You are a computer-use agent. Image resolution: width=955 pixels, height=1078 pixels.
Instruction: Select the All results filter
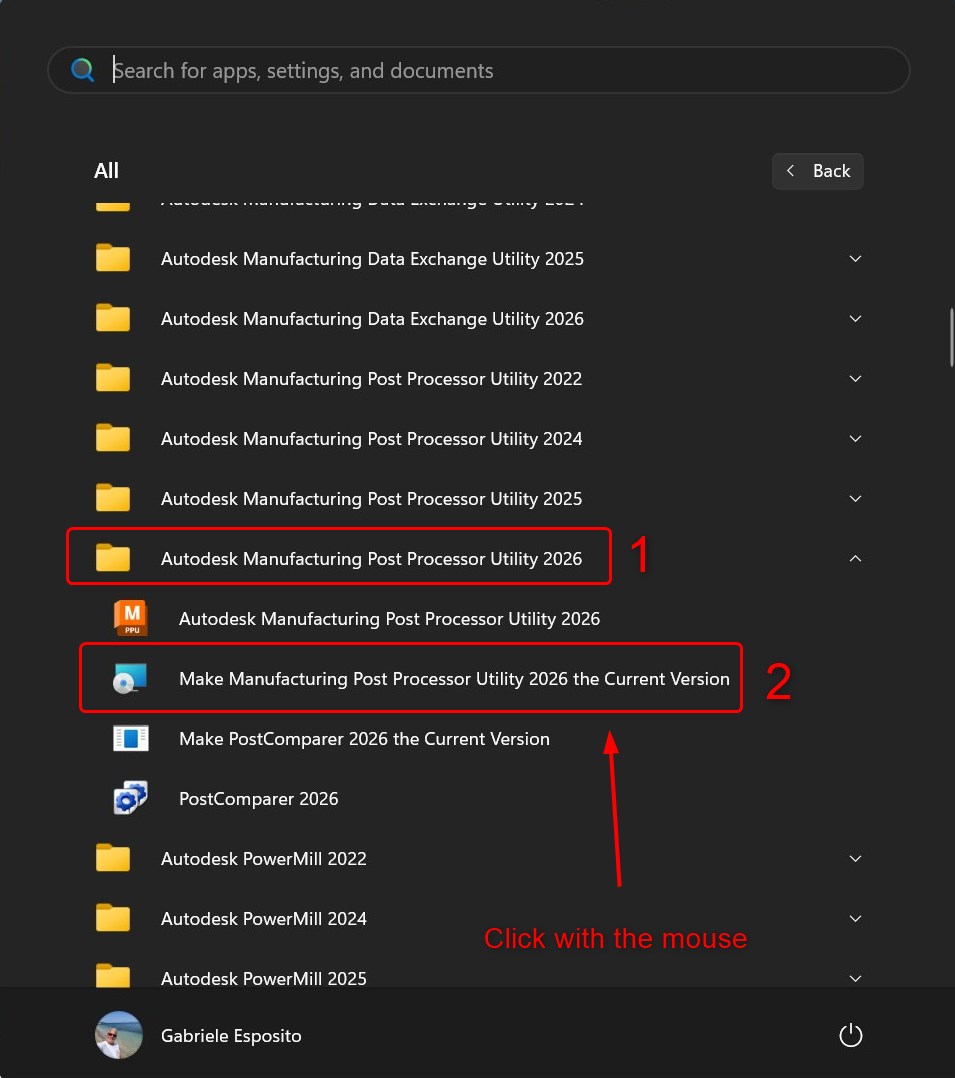pyautogui.click(x=106, y=170)
